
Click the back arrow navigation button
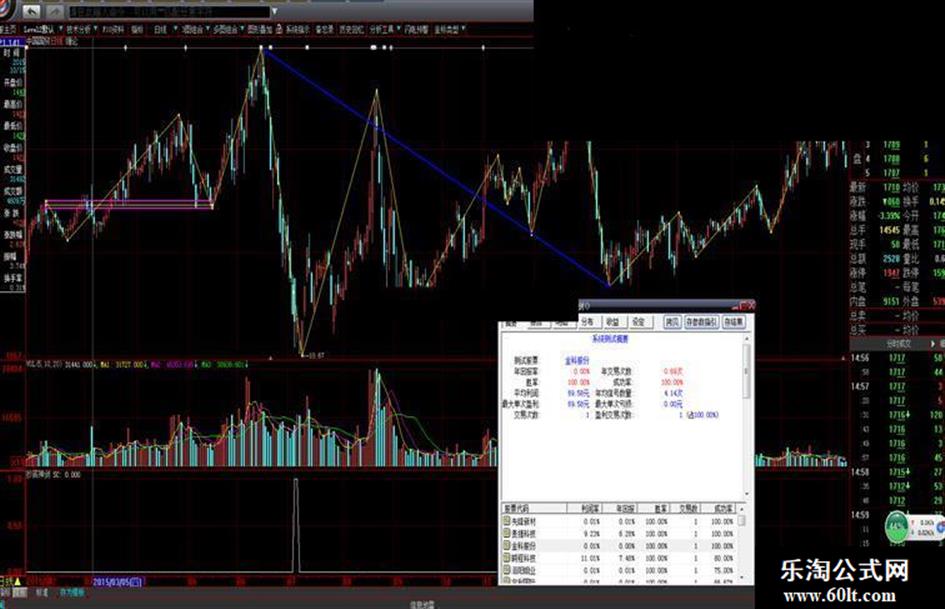click(31, 11)
